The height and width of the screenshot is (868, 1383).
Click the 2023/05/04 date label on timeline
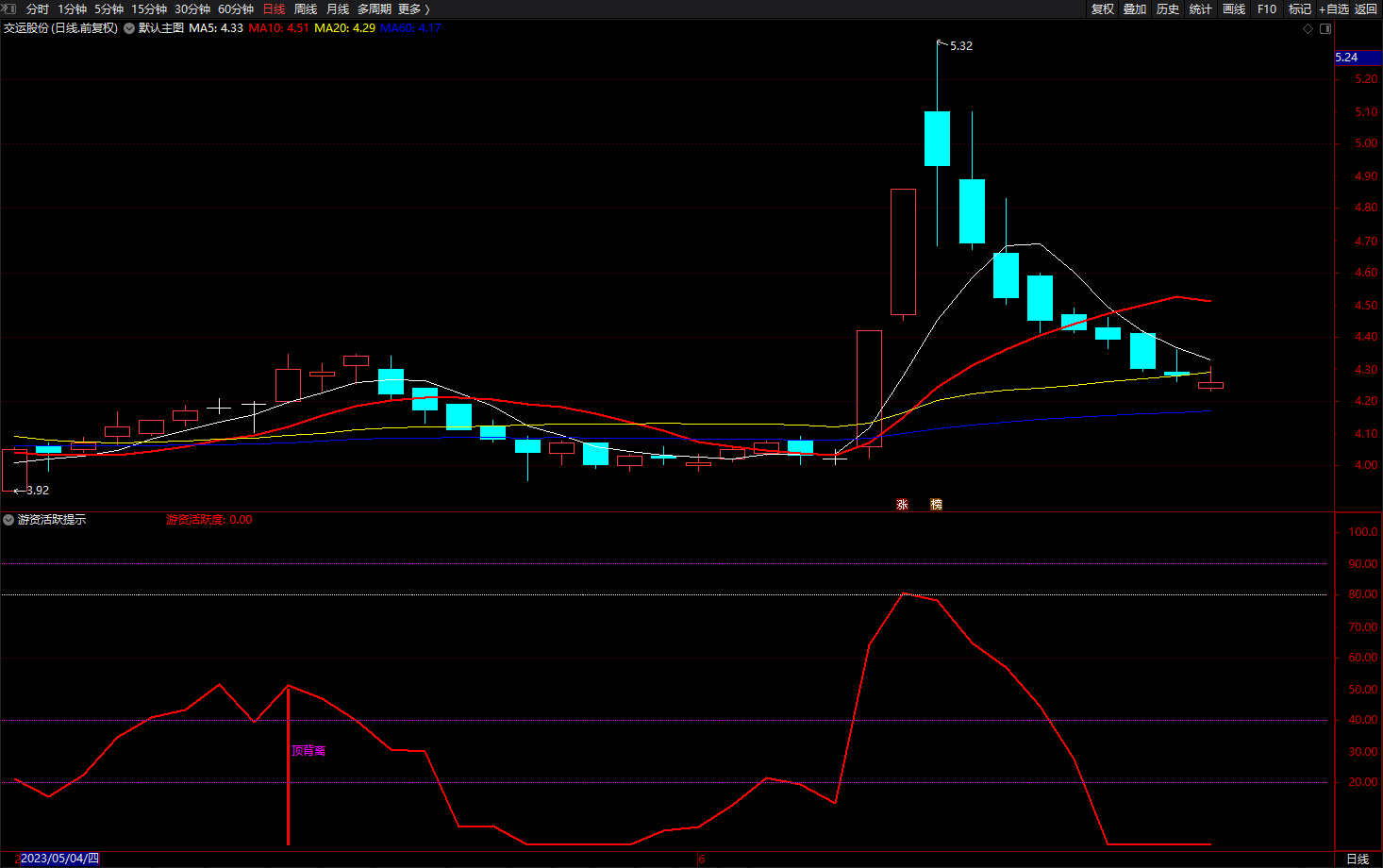tap(58, 859)
